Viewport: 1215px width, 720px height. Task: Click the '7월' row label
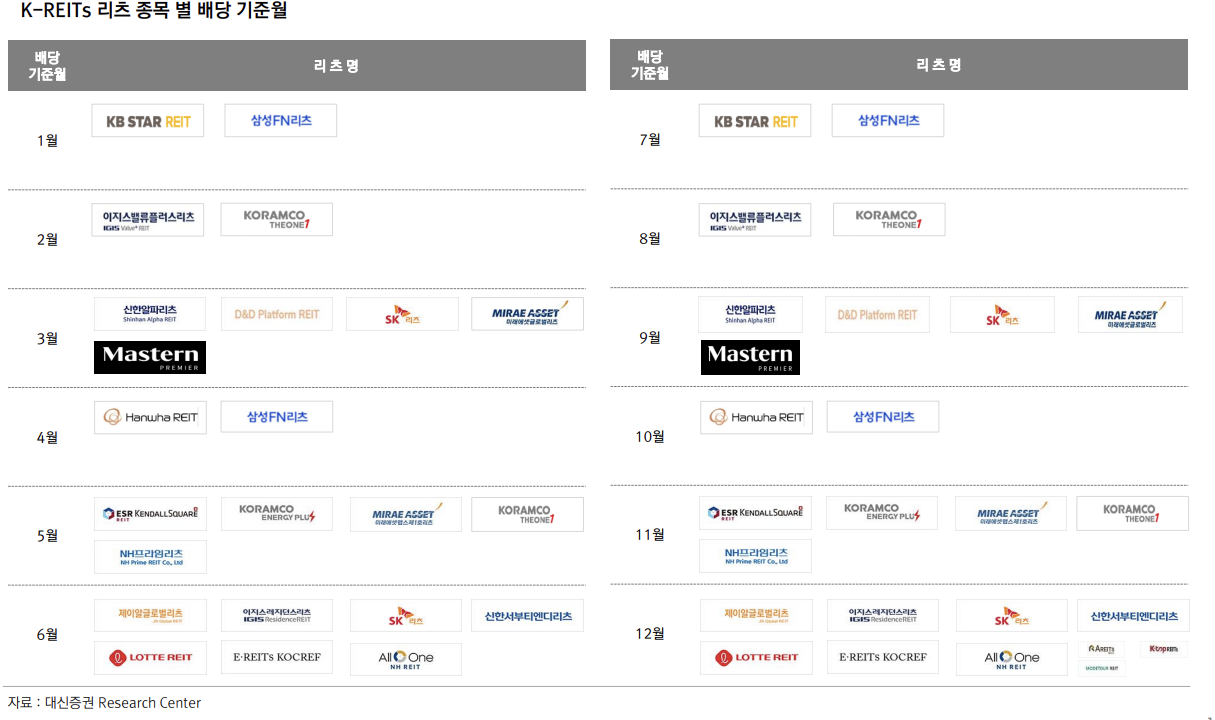coord(650,140)
